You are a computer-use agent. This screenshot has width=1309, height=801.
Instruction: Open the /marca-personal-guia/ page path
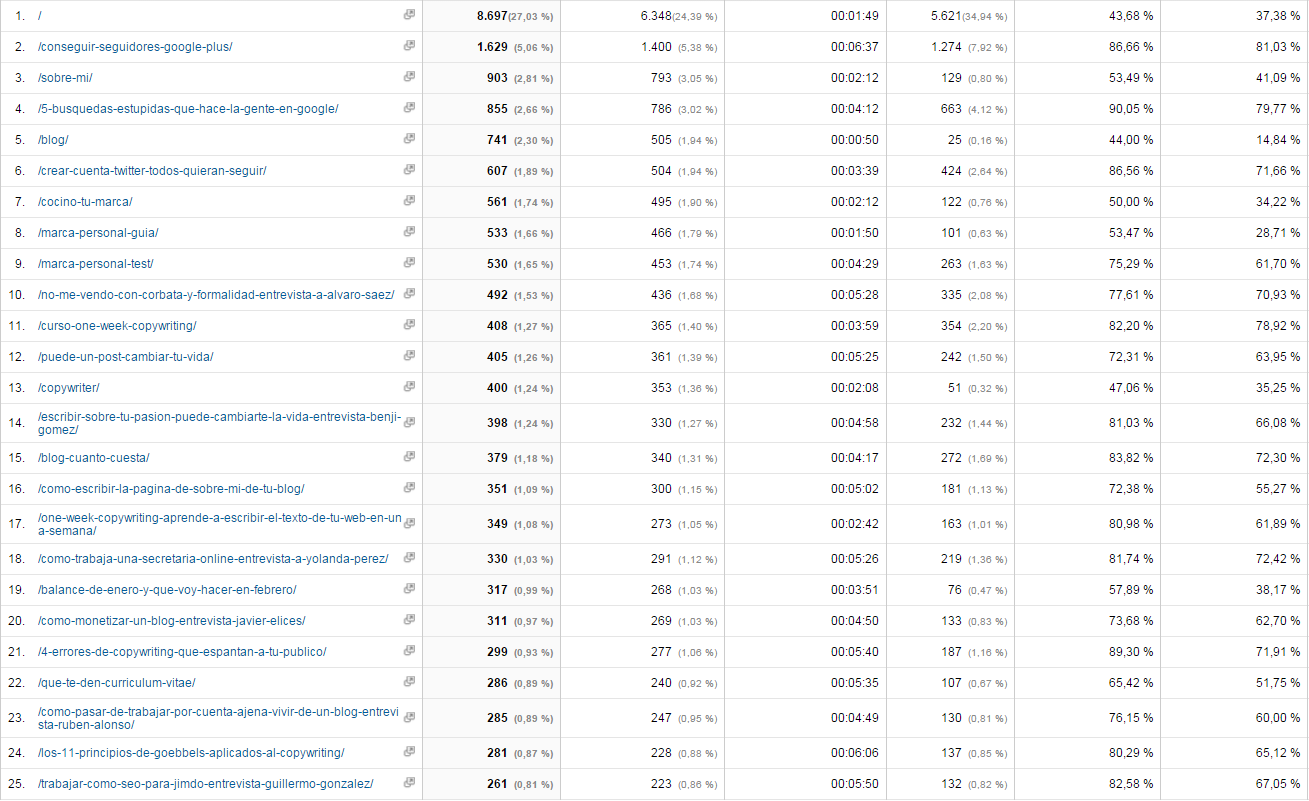98,233
